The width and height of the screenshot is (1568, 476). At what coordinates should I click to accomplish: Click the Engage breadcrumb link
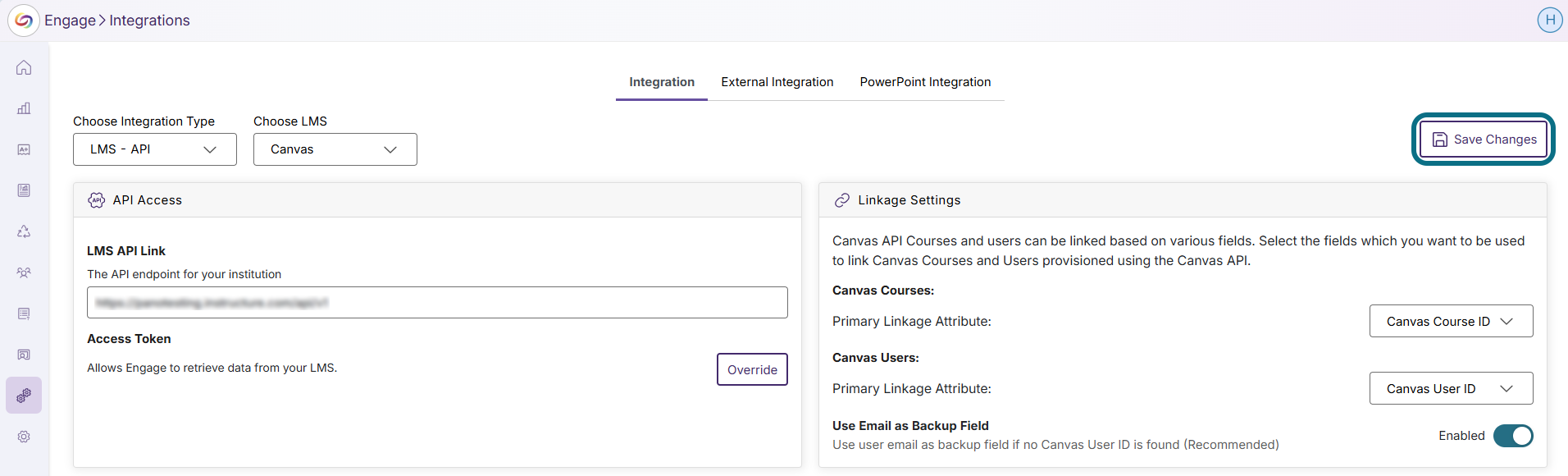(70, 21)
